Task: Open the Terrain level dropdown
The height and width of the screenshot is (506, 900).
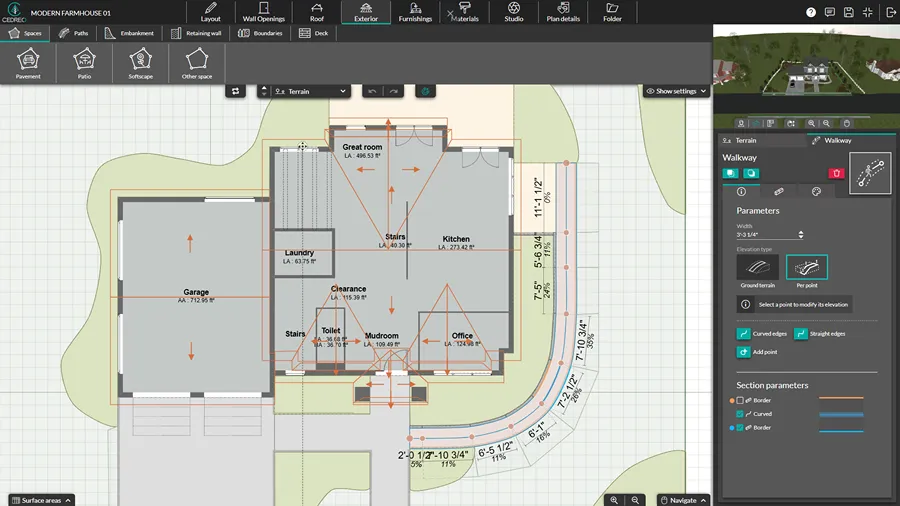Action: pos(310,91)
